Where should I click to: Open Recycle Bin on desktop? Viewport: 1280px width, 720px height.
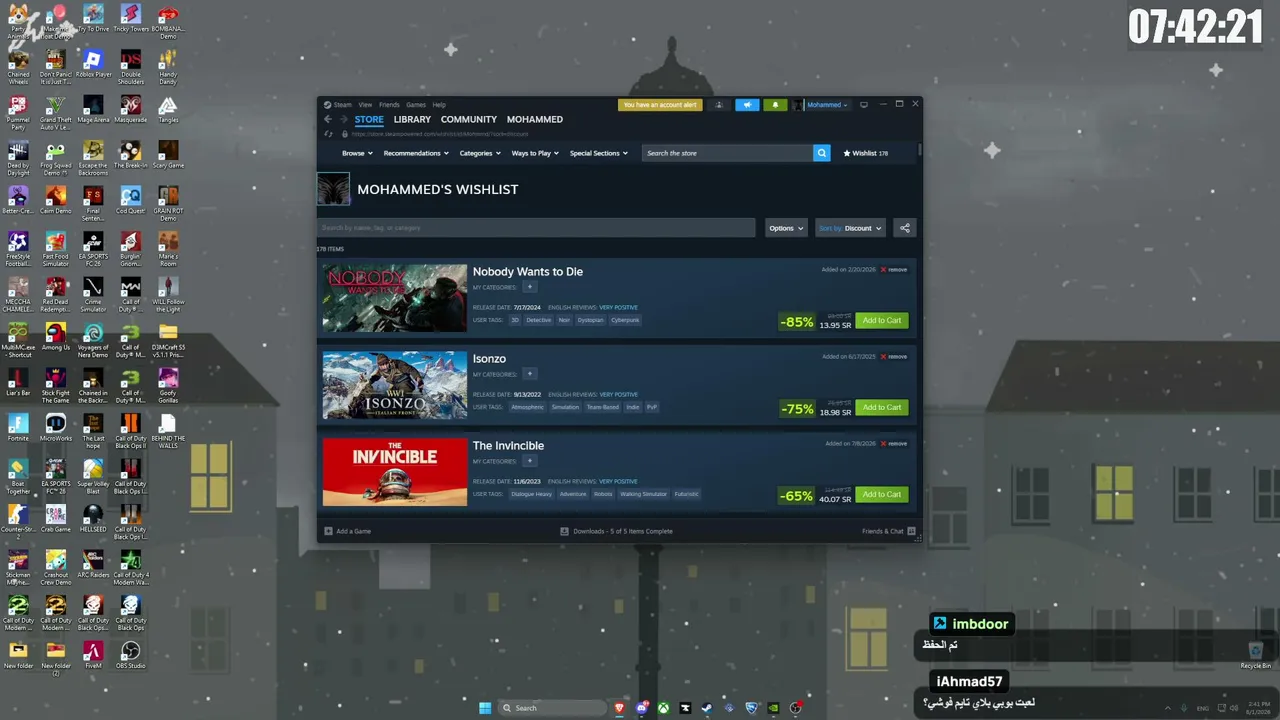pyautogui.click(x=1255, y=655)
